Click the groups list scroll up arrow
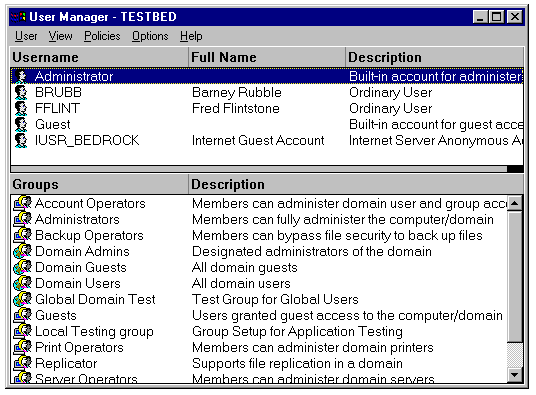Screen dimensions: 536x395 point(514,203)
